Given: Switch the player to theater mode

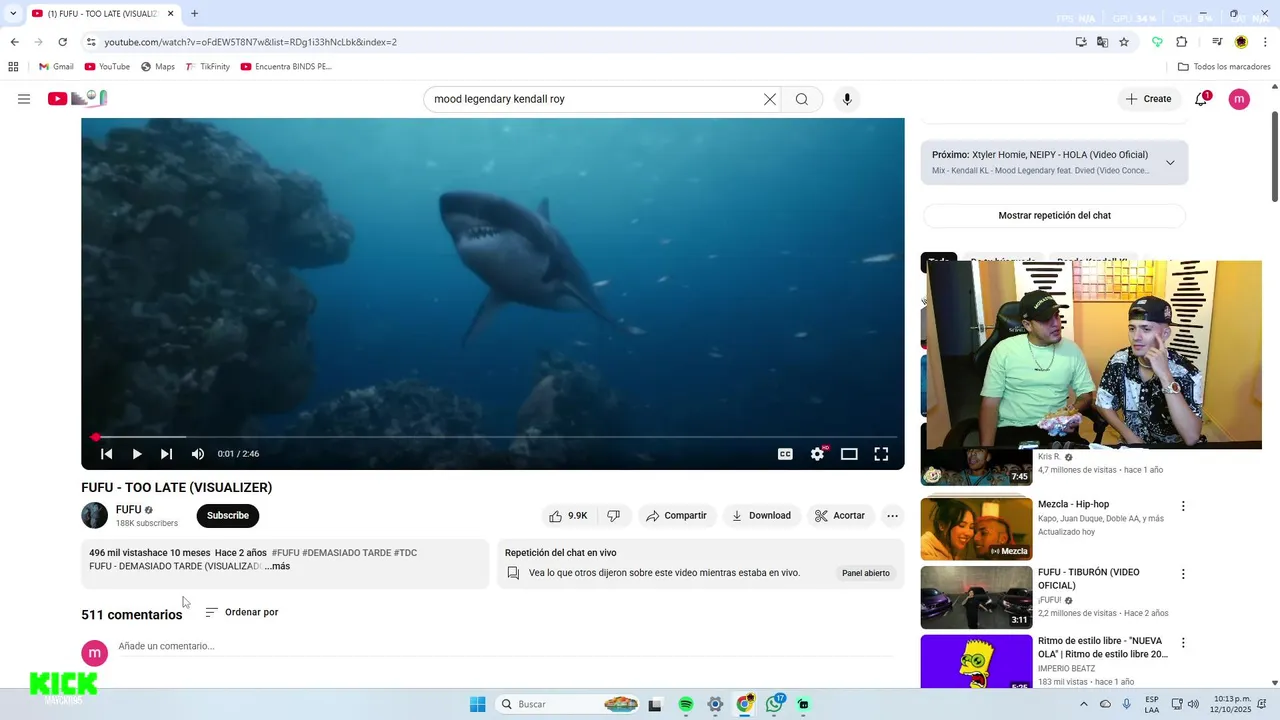Looking at the screenshot, I should [x=849, y=454].
